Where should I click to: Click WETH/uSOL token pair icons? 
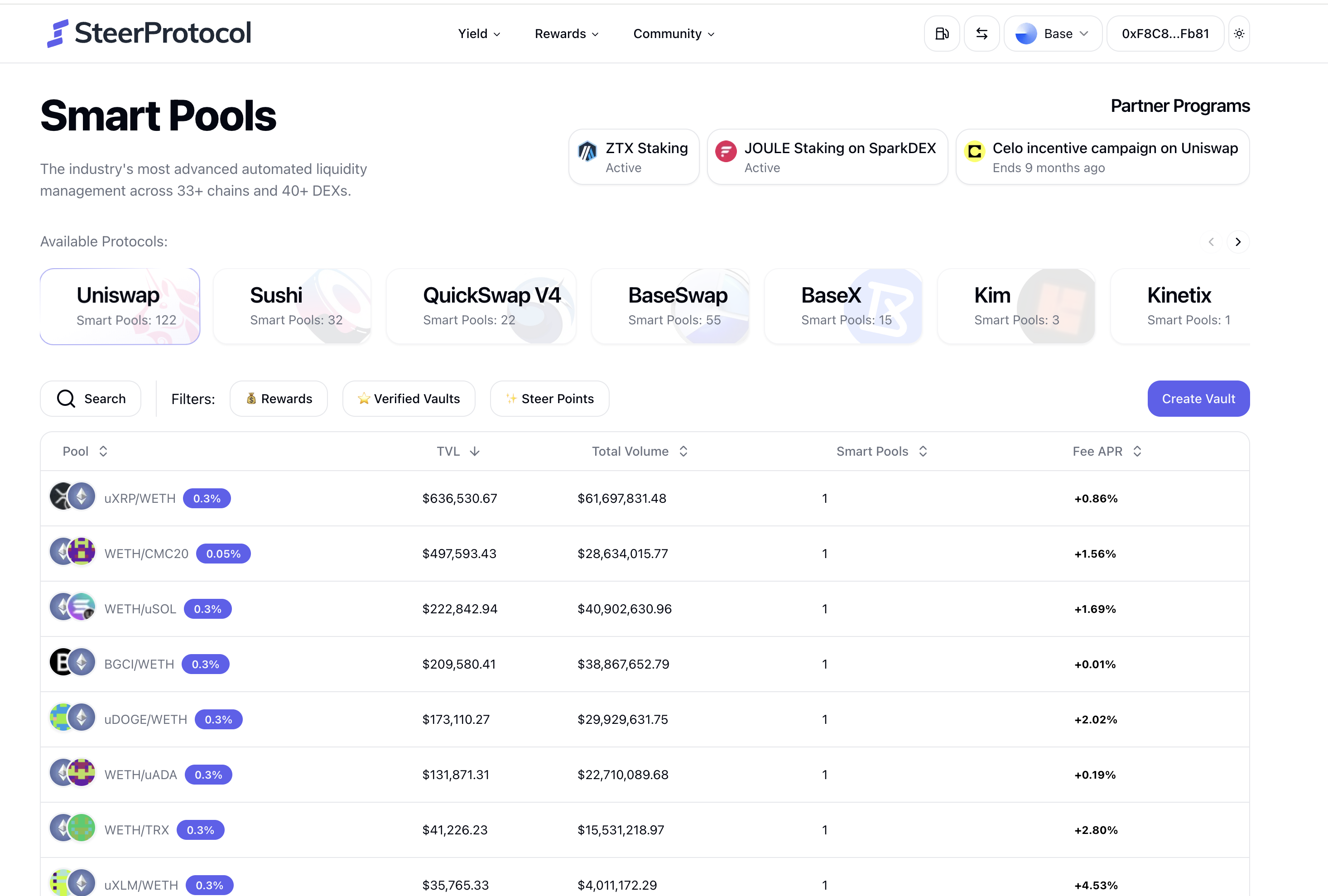click(72, 607)
